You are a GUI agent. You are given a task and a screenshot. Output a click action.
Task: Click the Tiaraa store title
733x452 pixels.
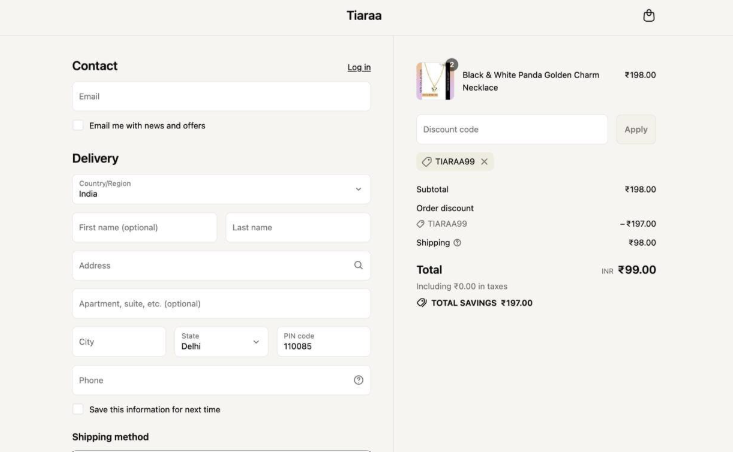pyautogui.click(x=364, y=16)
